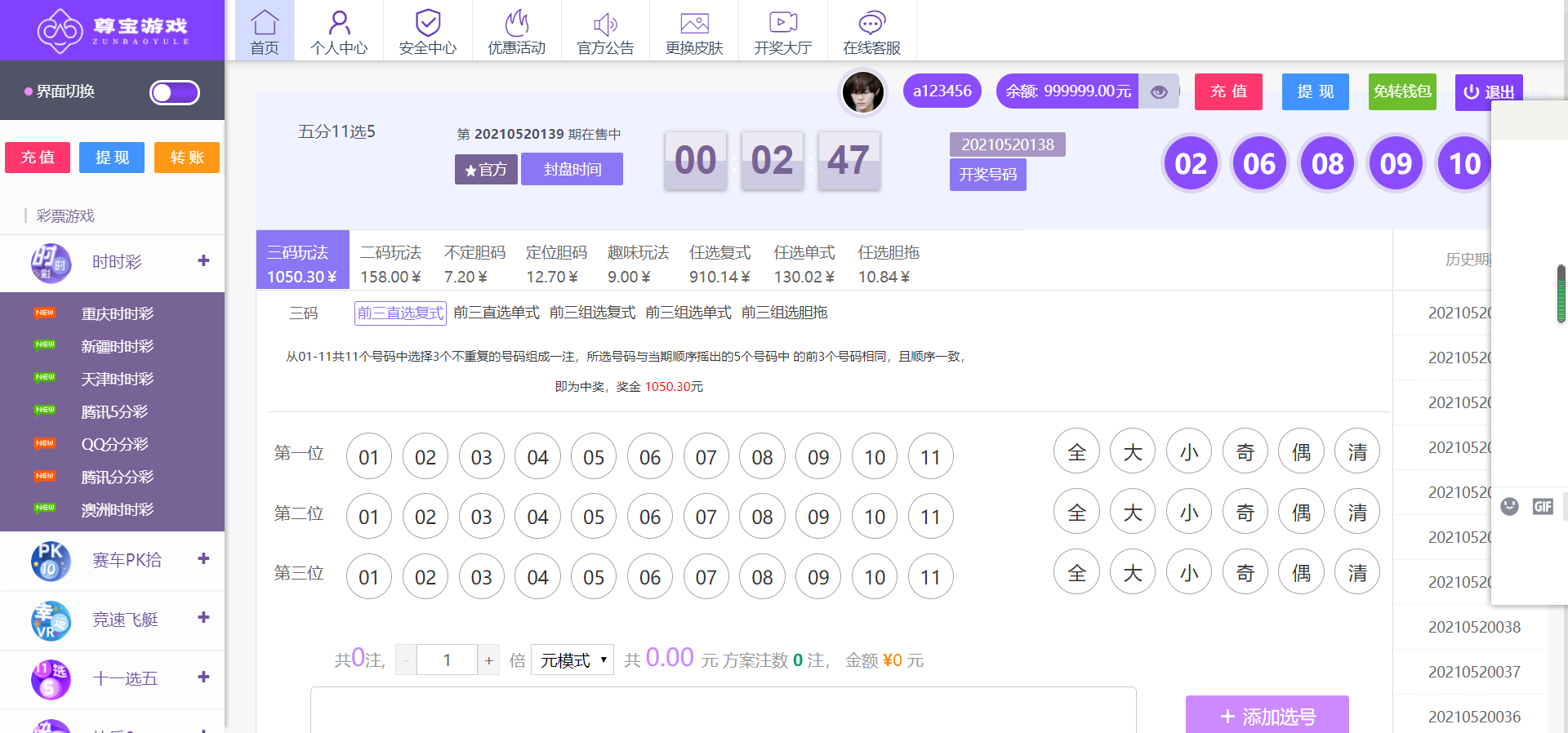This screenshot has width=1568, height=733.
Task: Switch to 任选单式 tab
Action: 804,264
